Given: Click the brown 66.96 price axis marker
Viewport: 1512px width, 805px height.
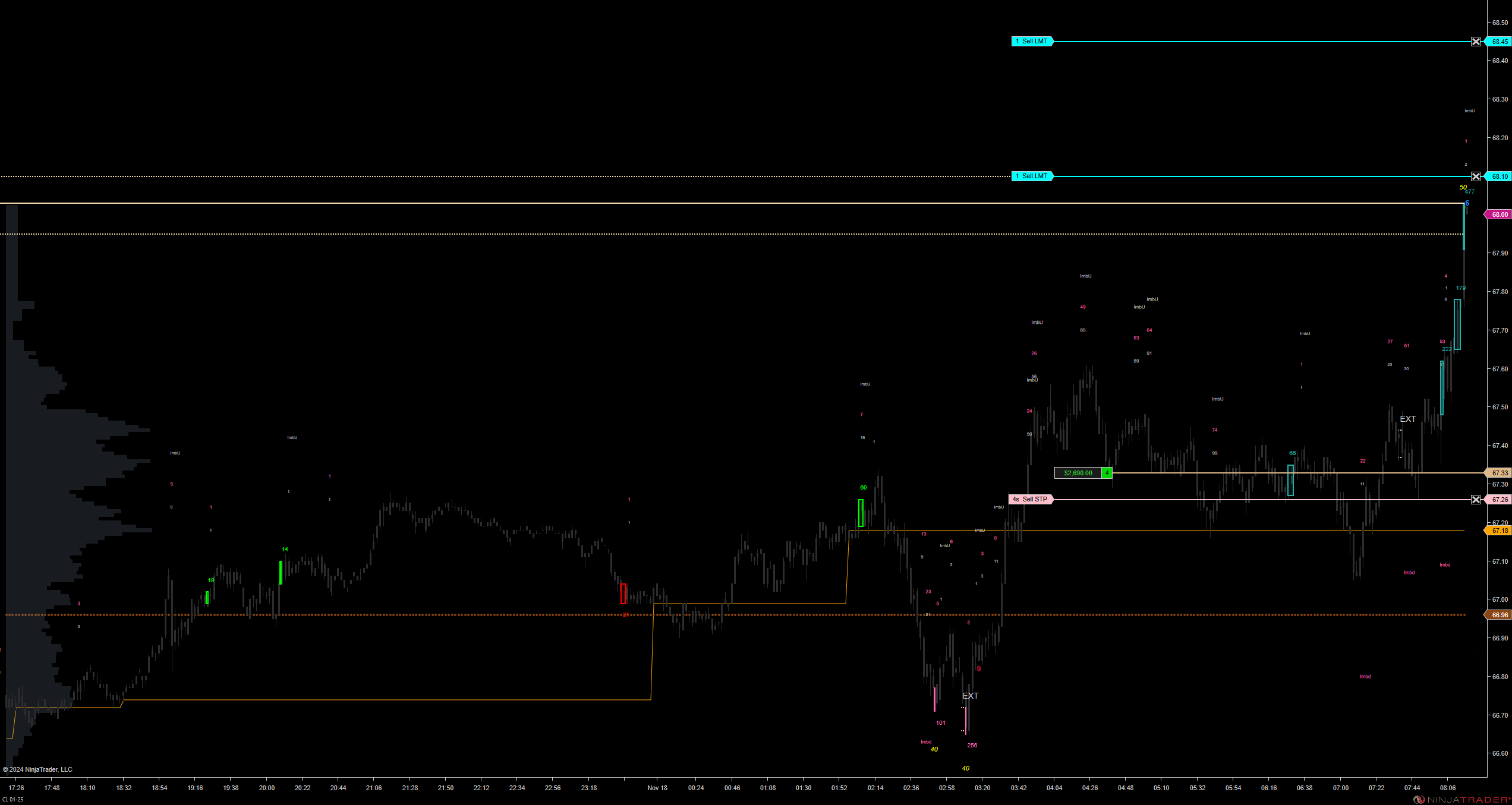Looking at the screenshot, I should pyautogui.click(x=1498, y=615).
